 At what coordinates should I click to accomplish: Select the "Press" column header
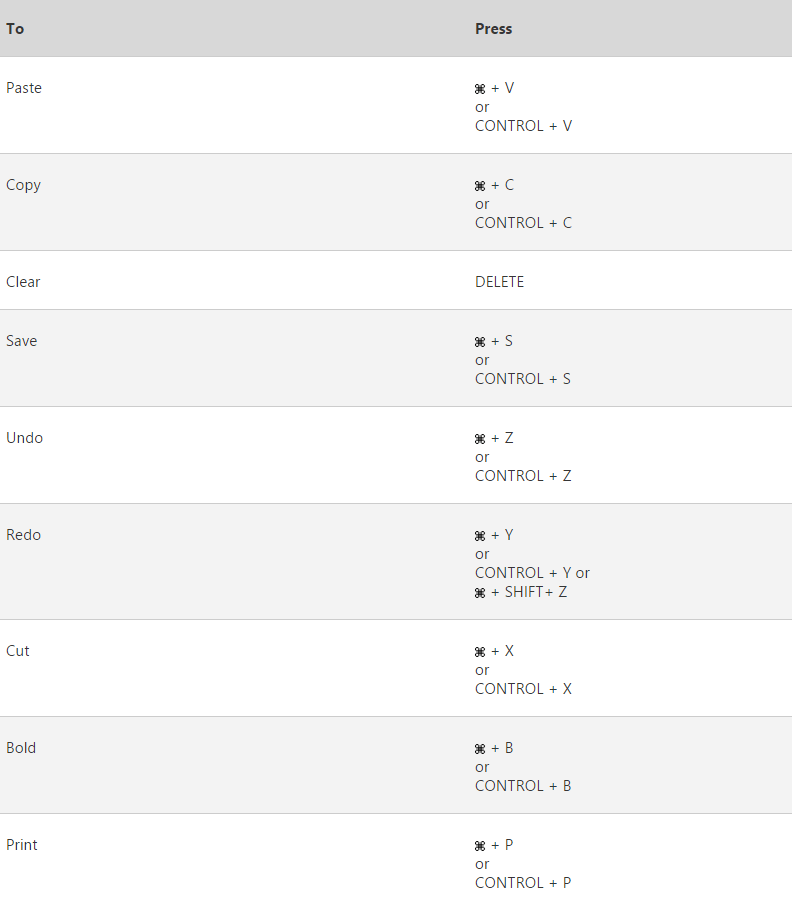point(493,29)
